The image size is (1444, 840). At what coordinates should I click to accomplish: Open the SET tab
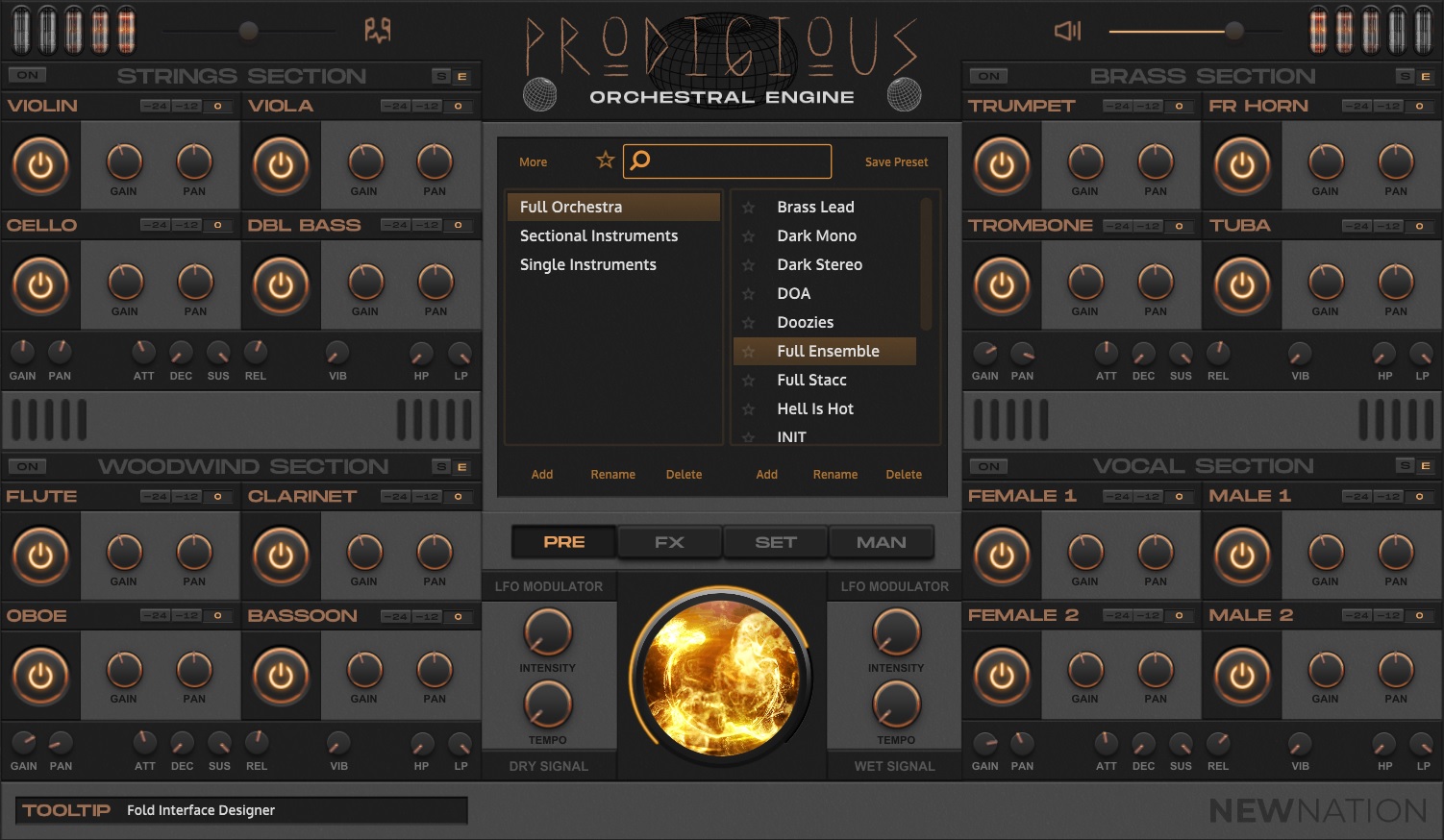tap(775, 542)
